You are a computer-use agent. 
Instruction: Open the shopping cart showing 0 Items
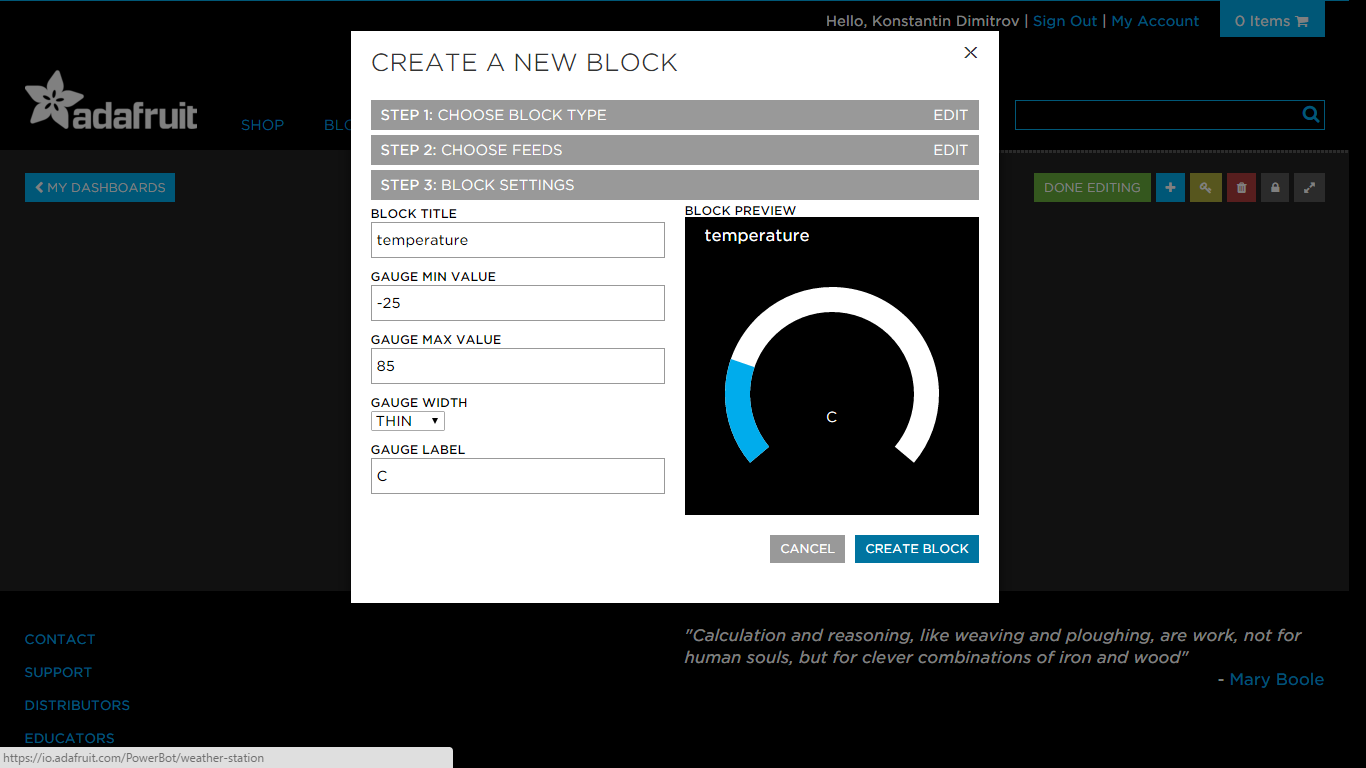pos(1272,20)
